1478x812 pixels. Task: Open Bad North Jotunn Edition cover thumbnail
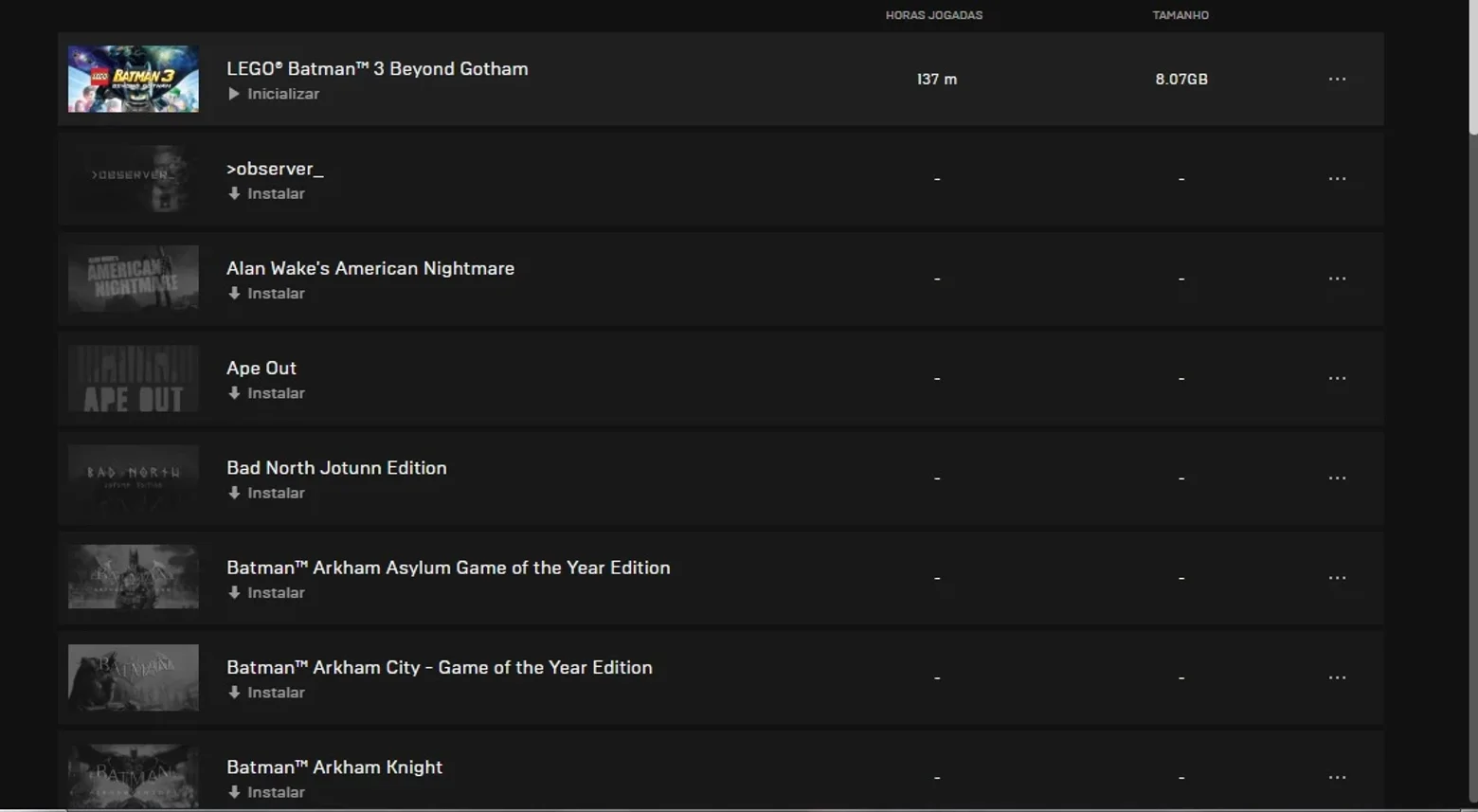(x=134, y=478)
